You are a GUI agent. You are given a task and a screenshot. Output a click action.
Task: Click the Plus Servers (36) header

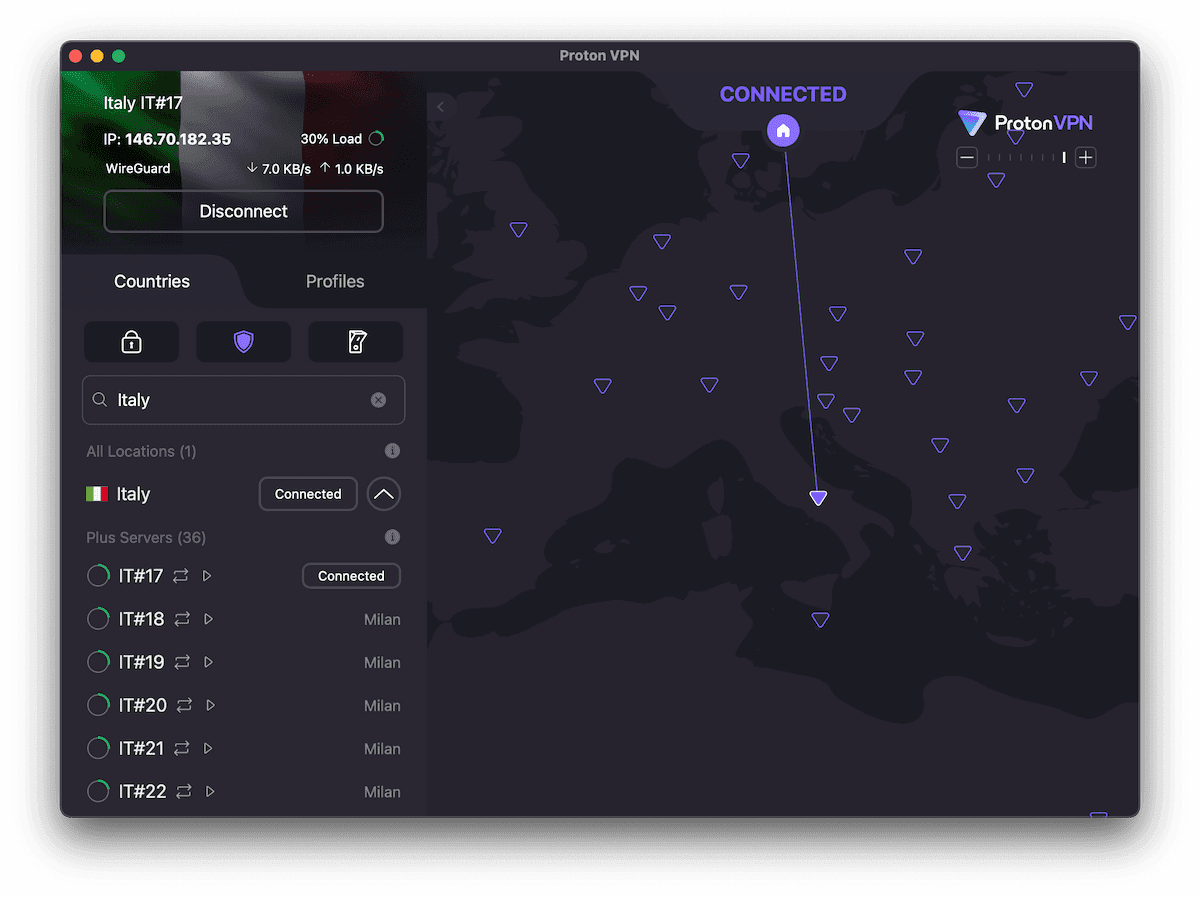tap(146, 537)
